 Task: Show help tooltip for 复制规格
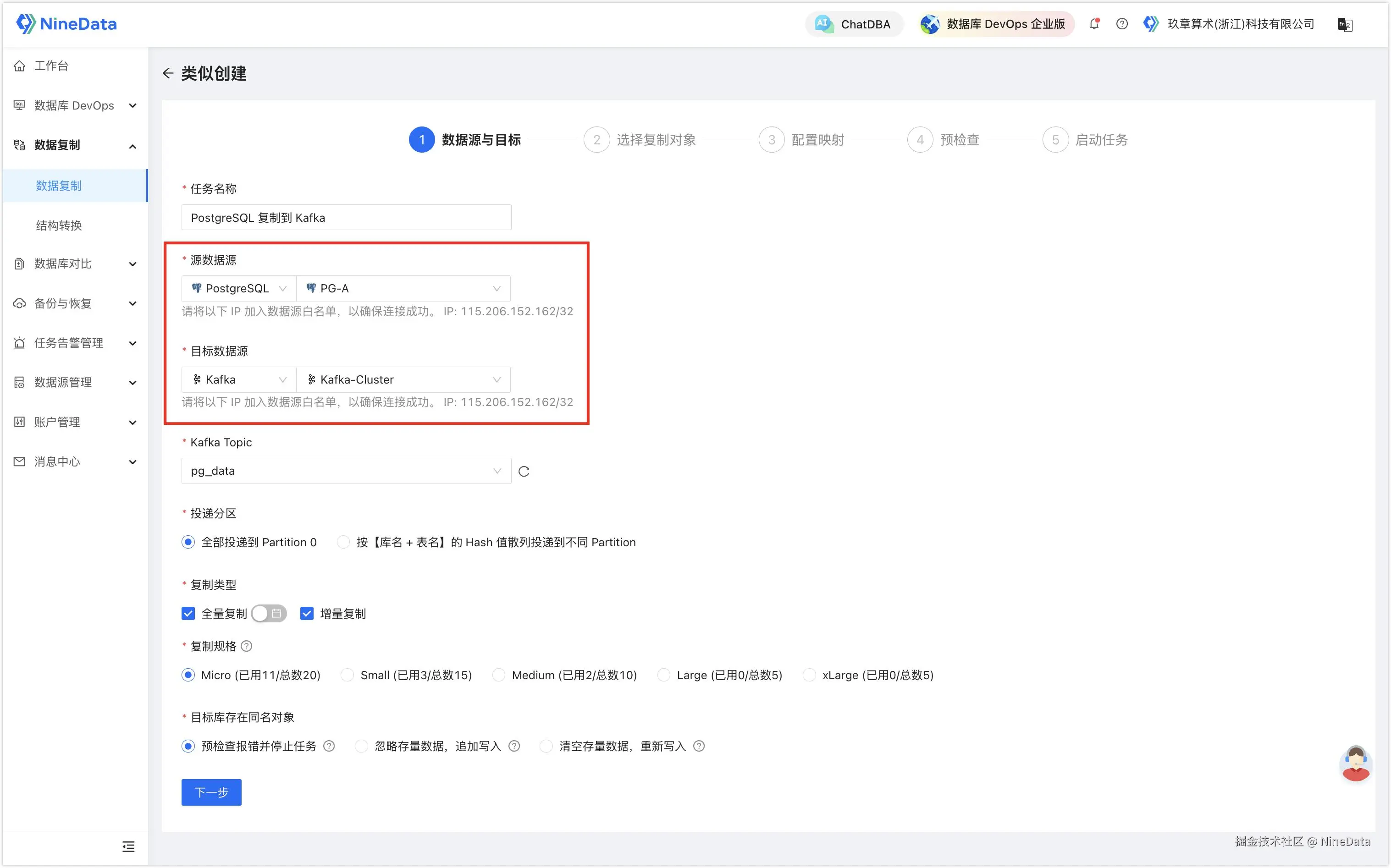247,646
